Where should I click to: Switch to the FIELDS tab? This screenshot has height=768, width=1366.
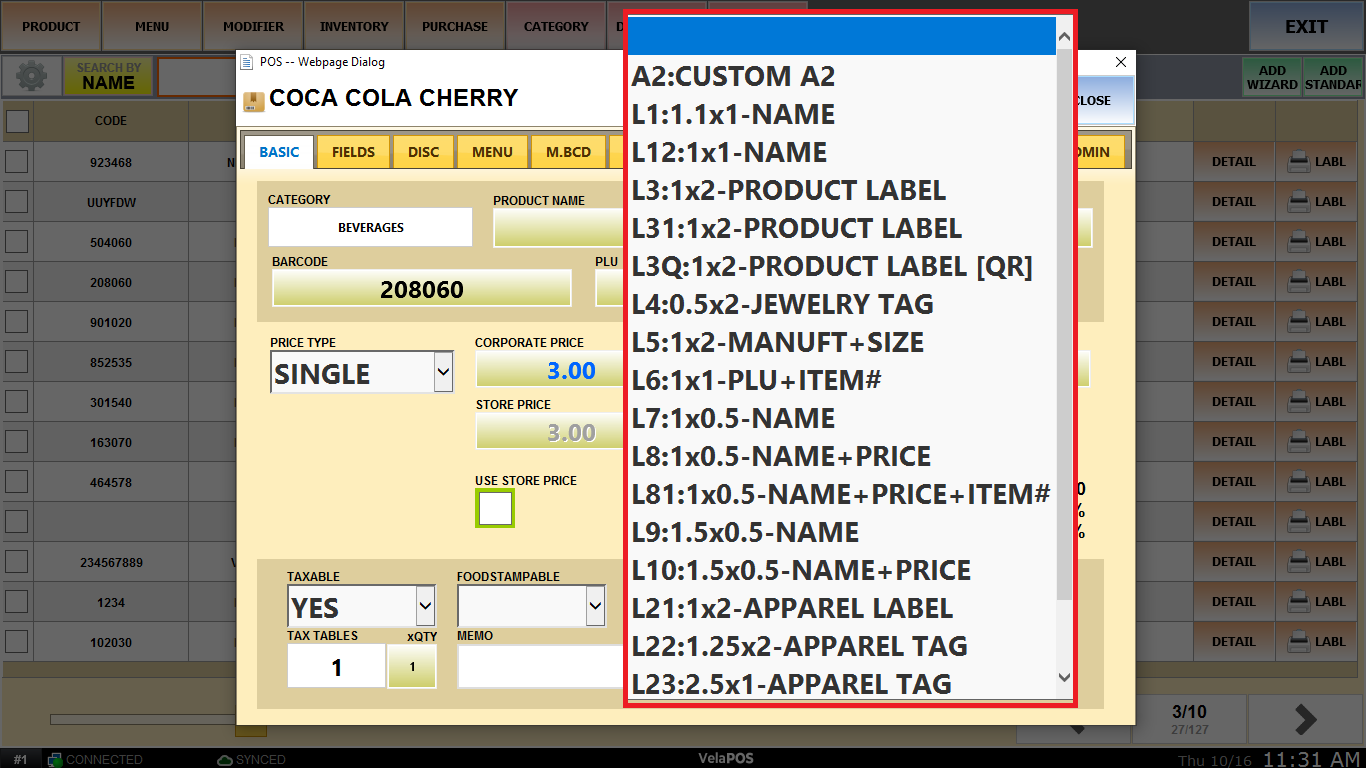coord(353,152)
